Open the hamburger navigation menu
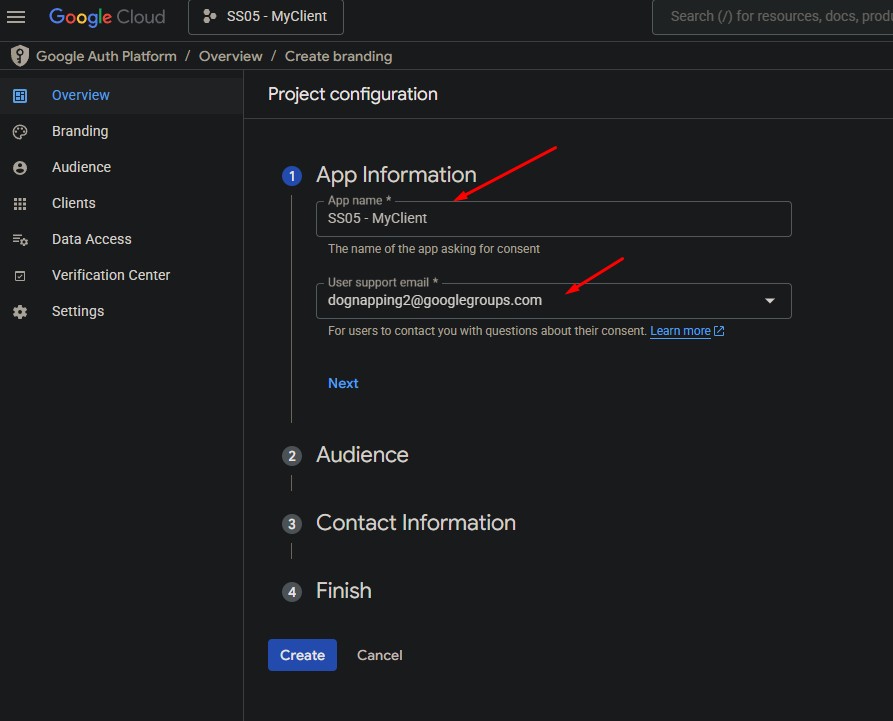Image resolution: width=893 pixels, height=721 pixels. point(16,17)
